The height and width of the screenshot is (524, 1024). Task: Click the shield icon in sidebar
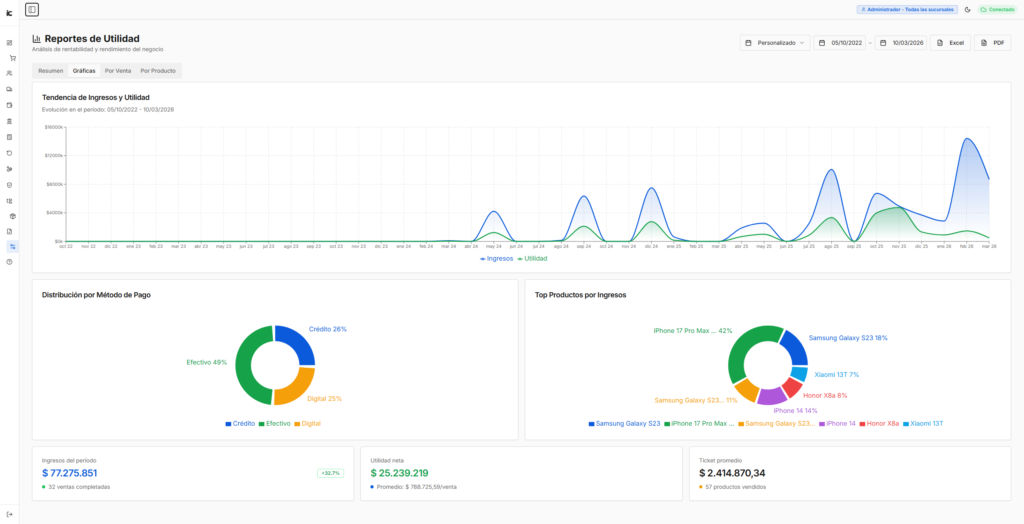(10, 184)
